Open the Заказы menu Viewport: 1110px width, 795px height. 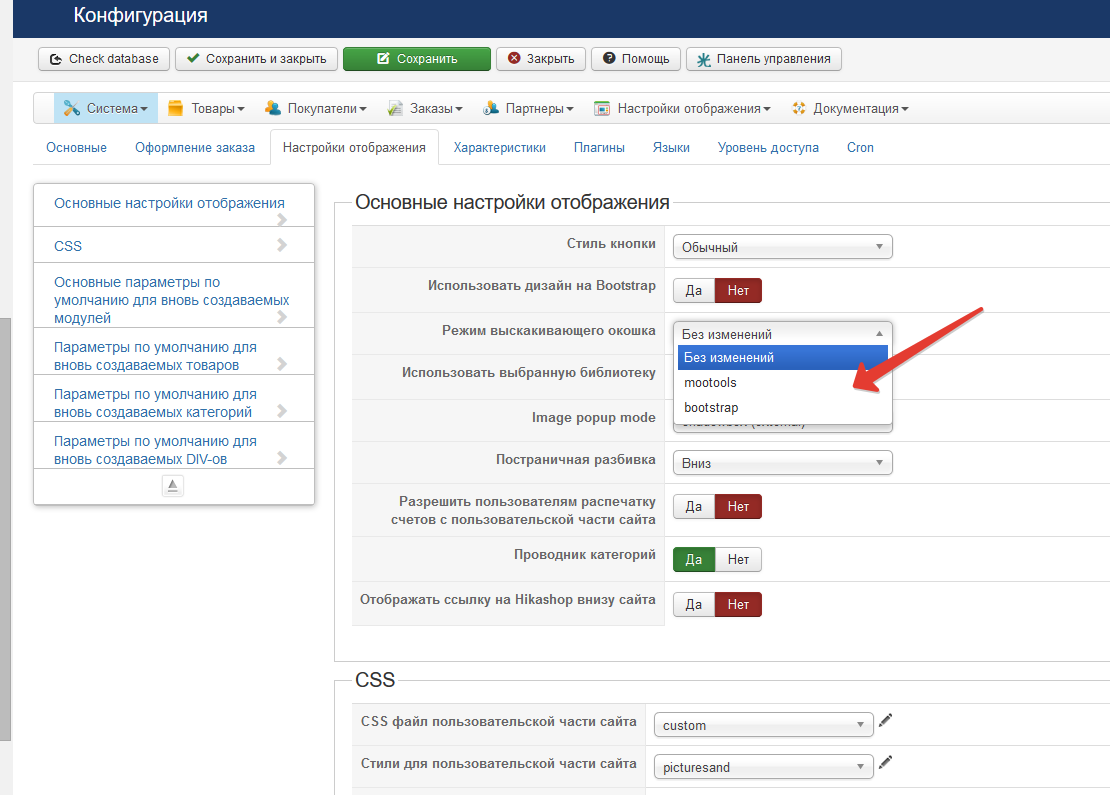(x=424, y=109)
